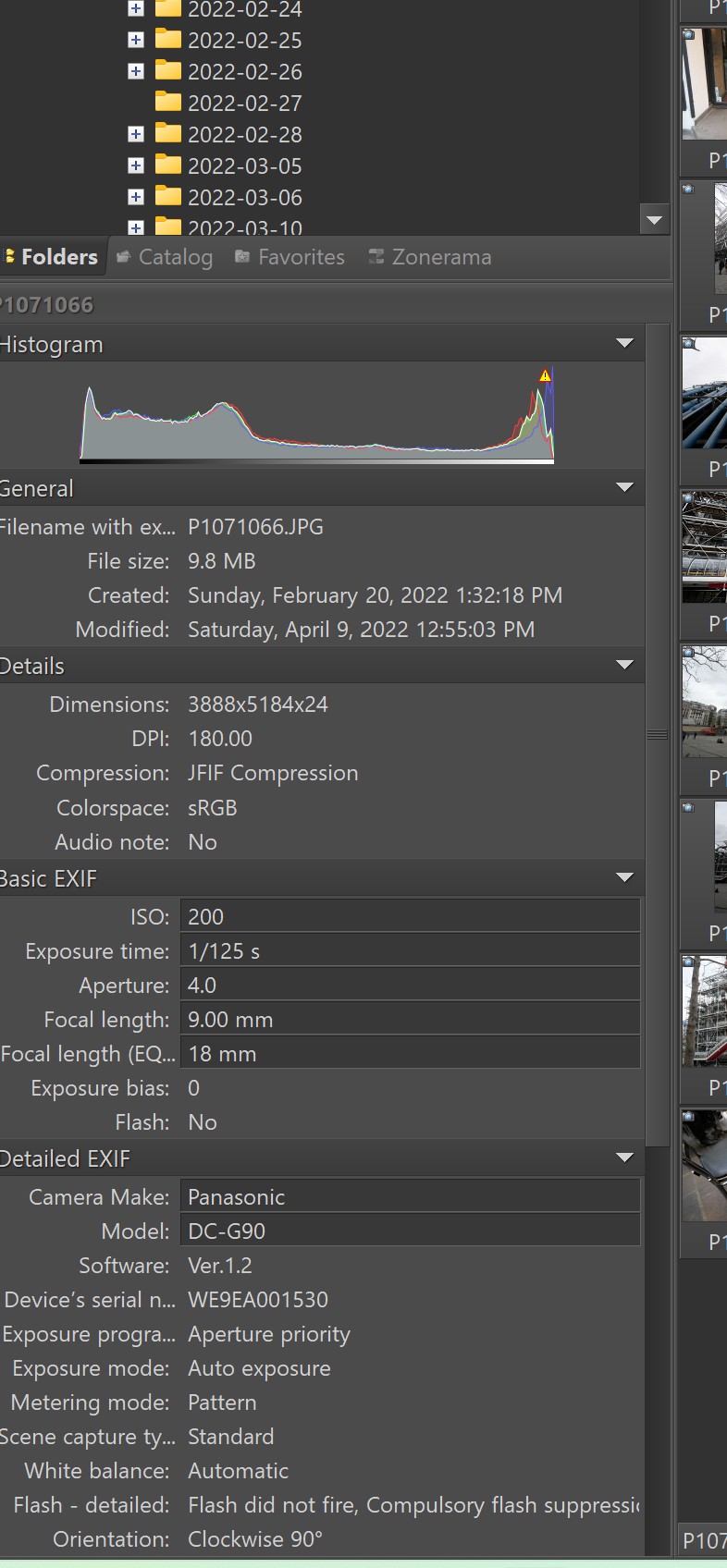Image resolution: width=727 pixels, height=1568 pixels.
Task: Edit the Model field DC-G90
Action: pos(410,1231)
